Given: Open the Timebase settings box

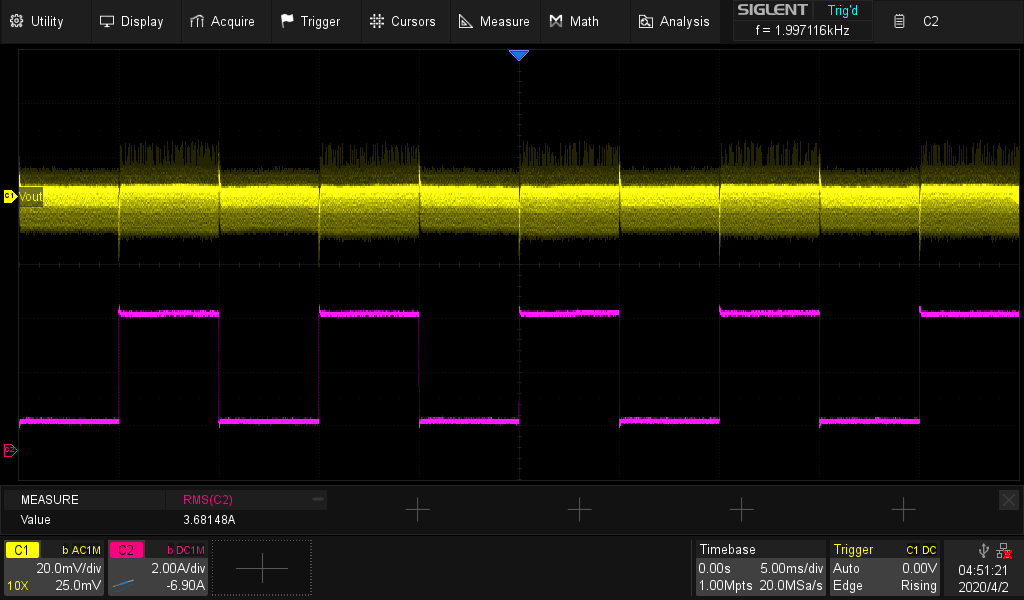Looking at the screenshot, I should pos(760,568).
